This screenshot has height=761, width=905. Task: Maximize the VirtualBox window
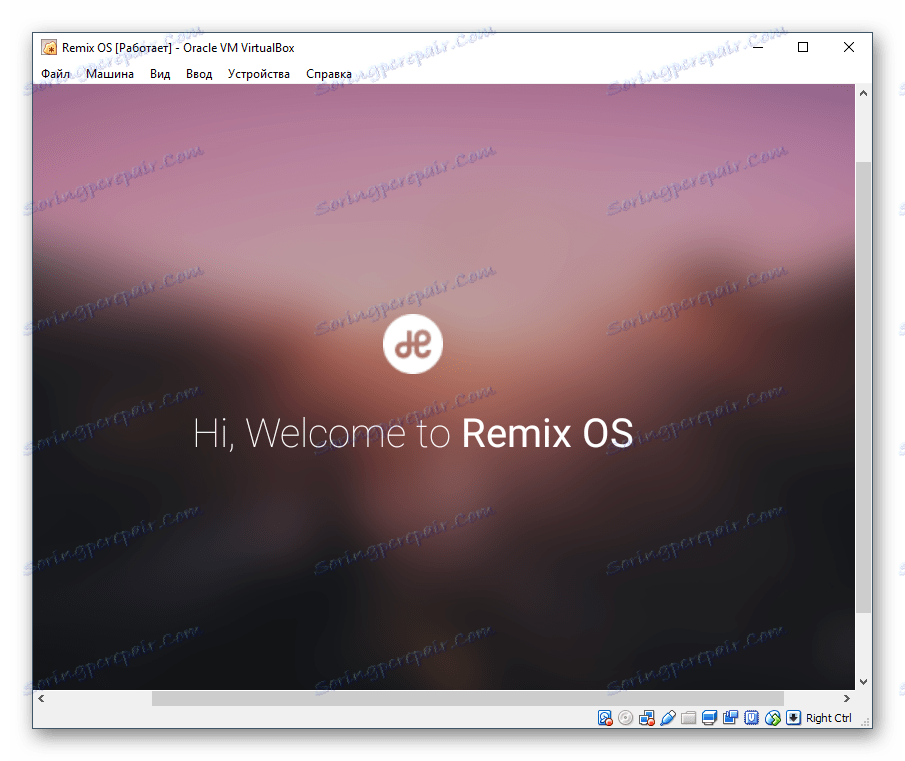pyautogui.click(x=803, y=47)
